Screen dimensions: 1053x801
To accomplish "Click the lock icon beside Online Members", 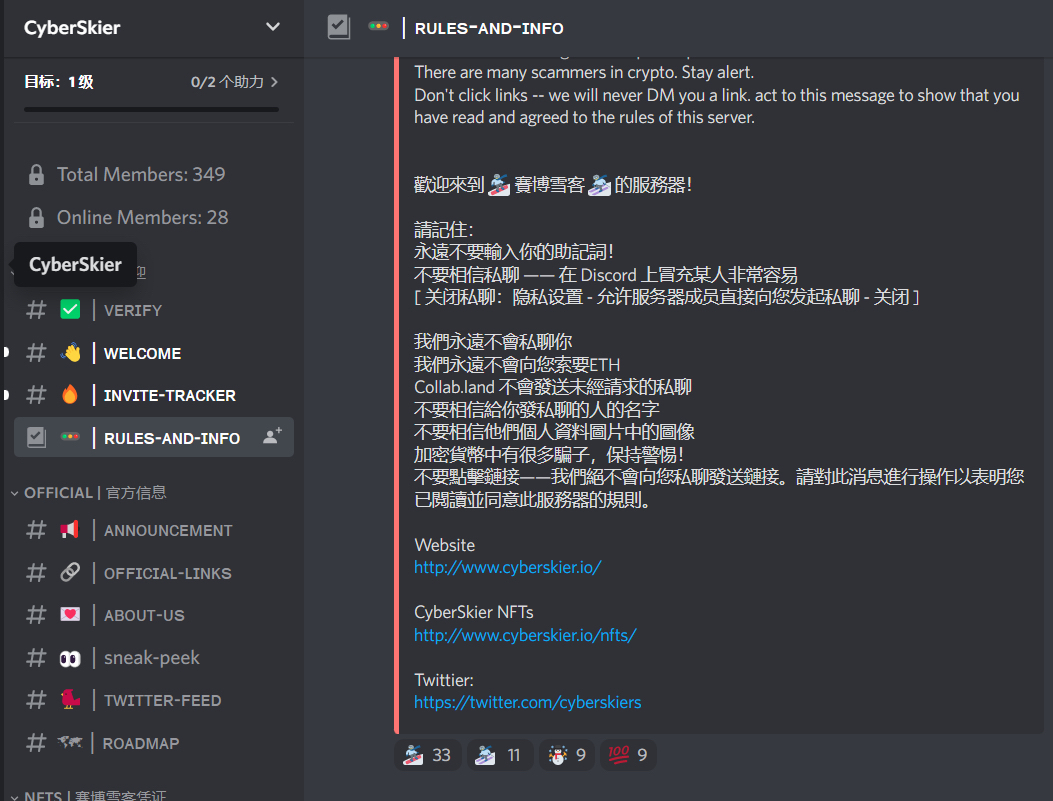I will point(36,218).
